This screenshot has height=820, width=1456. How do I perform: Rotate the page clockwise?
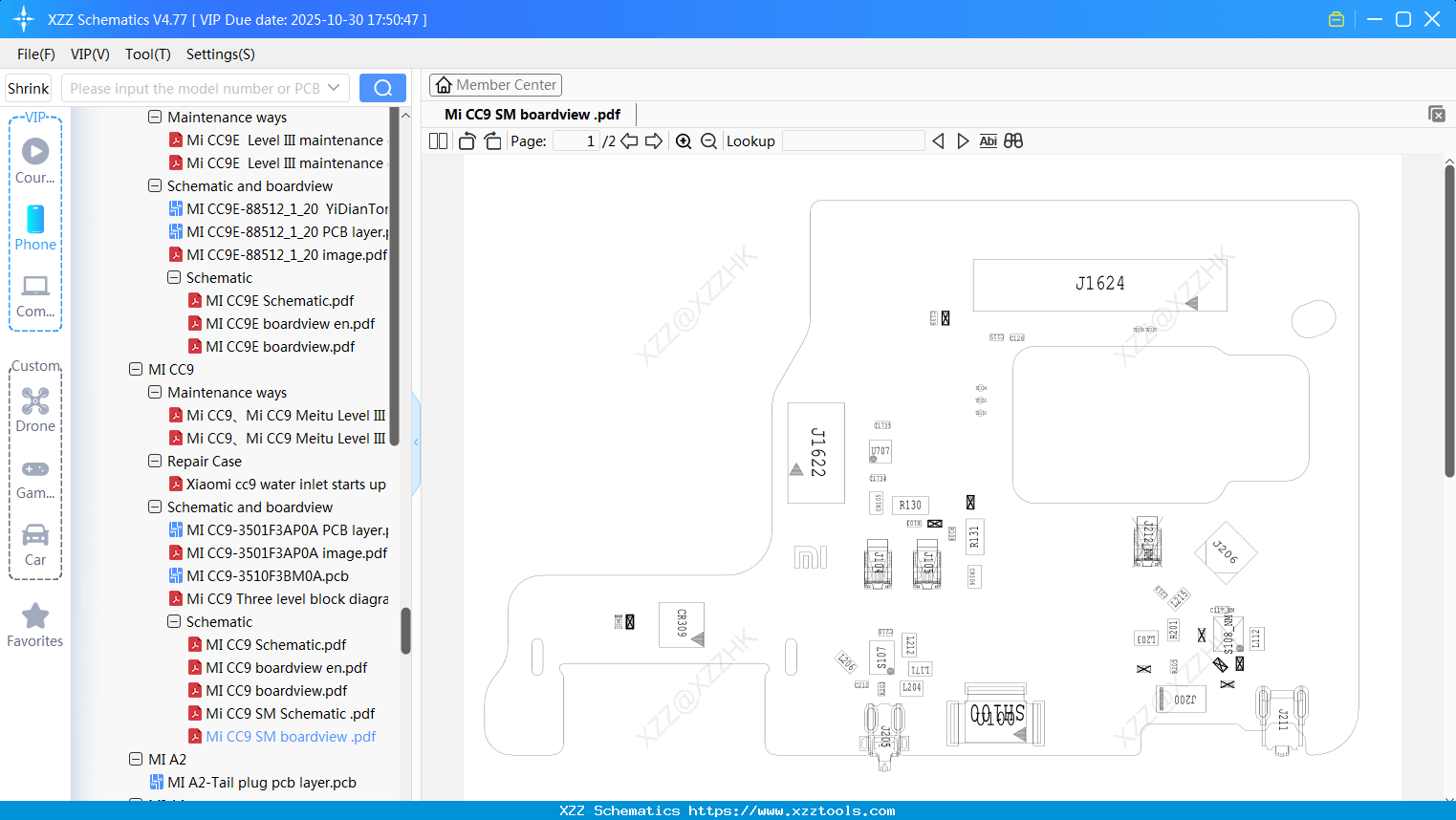pos(492,140)
